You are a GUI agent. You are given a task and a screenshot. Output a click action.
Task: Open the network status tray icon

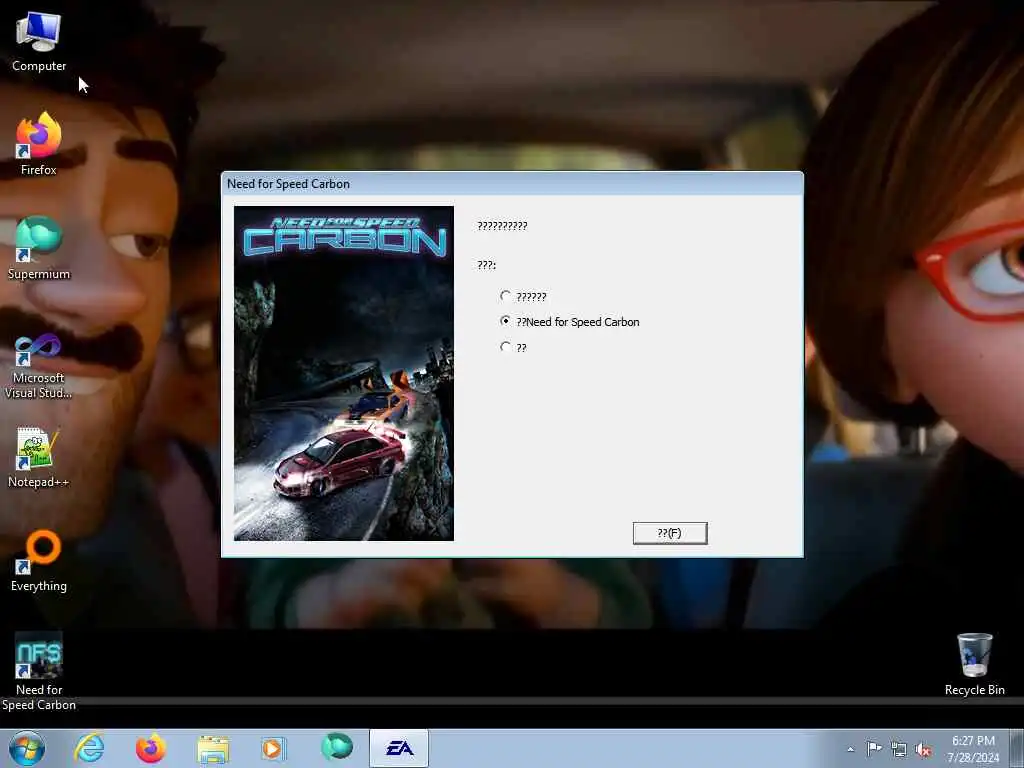(899, 750)
